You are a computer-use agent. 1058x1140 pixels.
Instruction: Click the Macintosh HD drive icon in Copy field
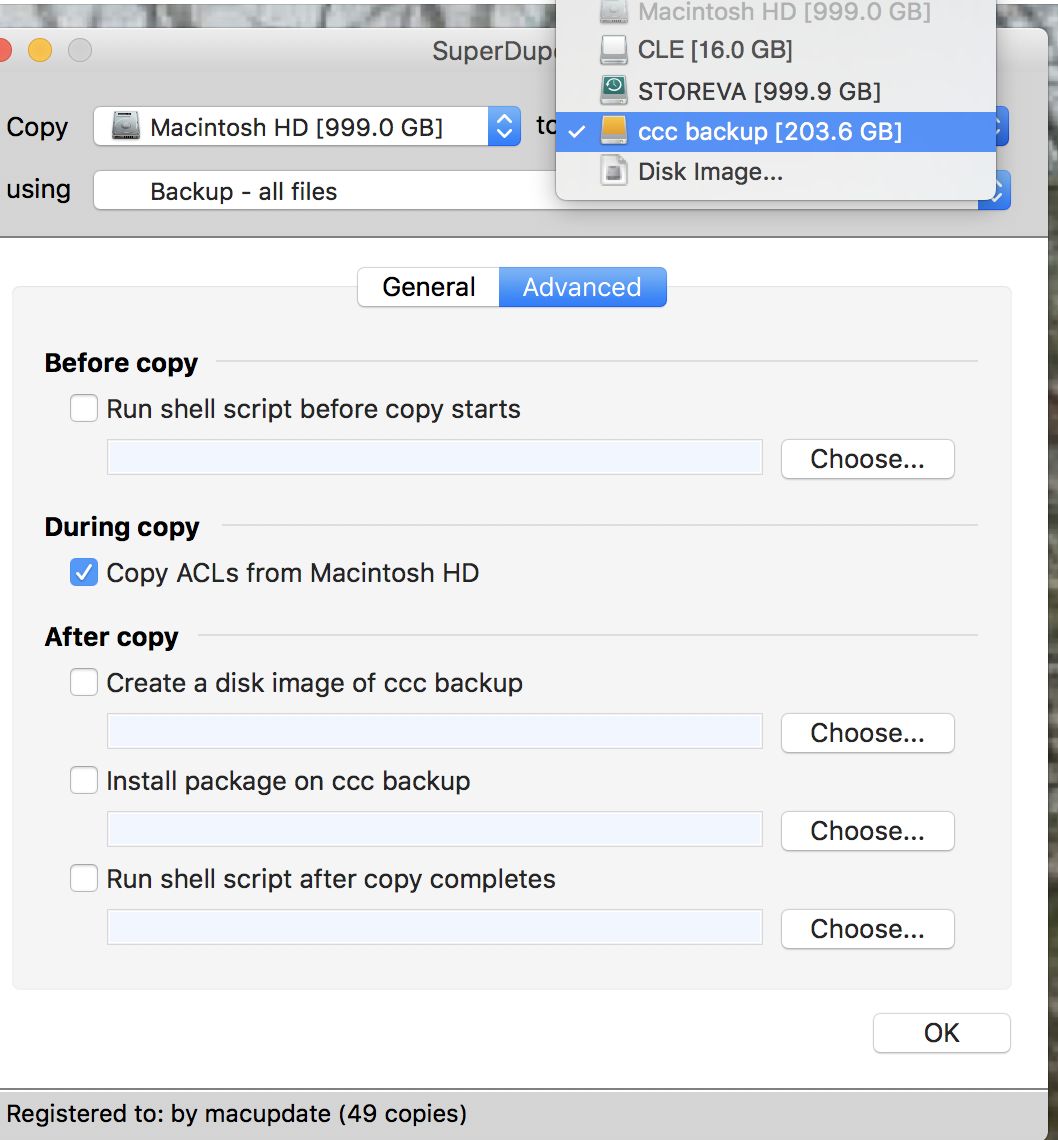point(126,127)
